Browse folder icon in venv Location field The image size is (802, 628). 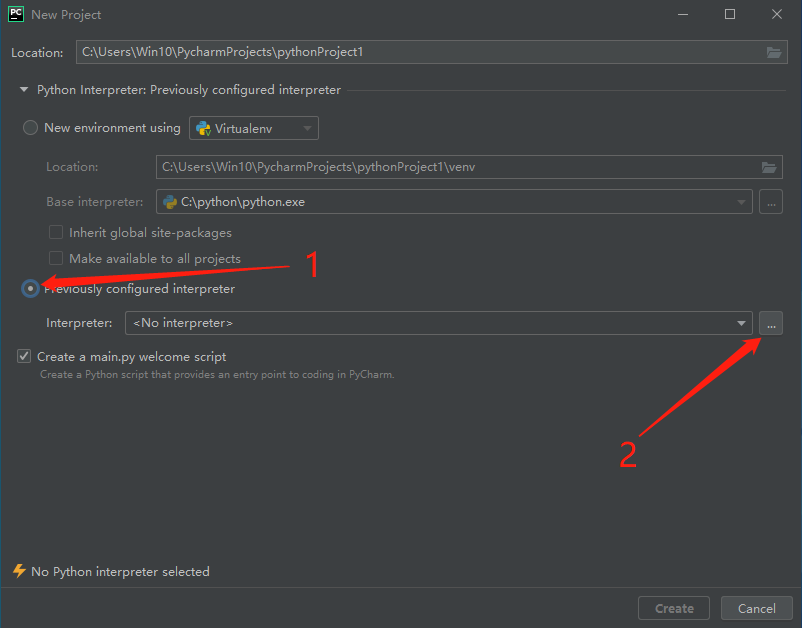tap(769, 167)
